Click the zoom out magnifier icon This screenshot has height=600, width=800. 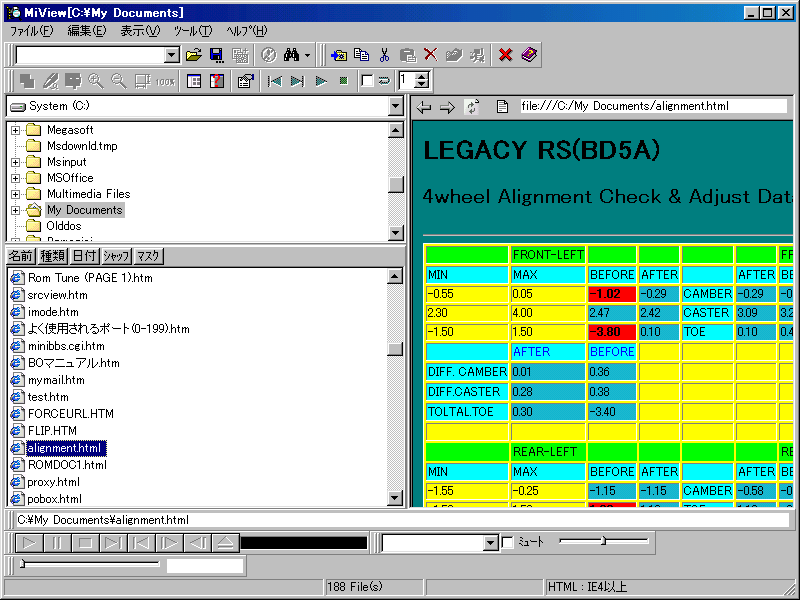pos(118,81)
